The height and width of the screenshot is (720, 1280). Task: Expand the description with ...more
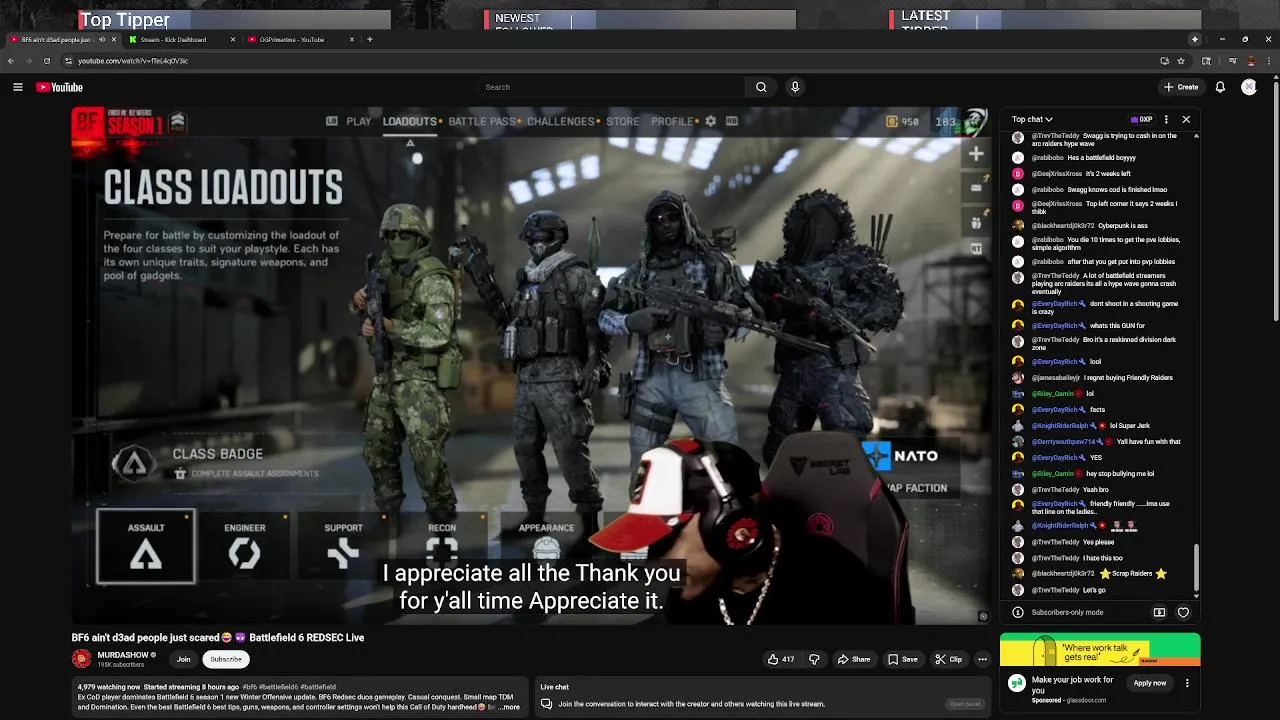click(x=509, y=707)
